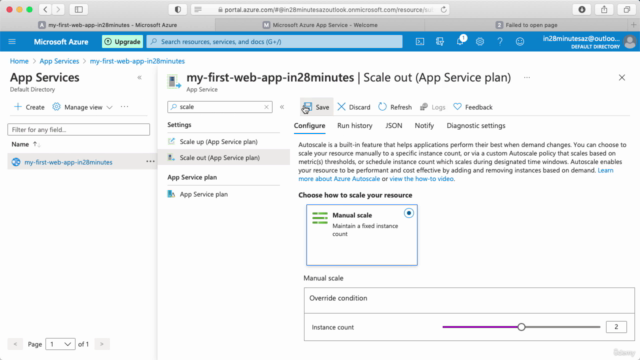Click the Manual scale option card
The height and width of the screenshot is (360, 640).
(362, 235)
